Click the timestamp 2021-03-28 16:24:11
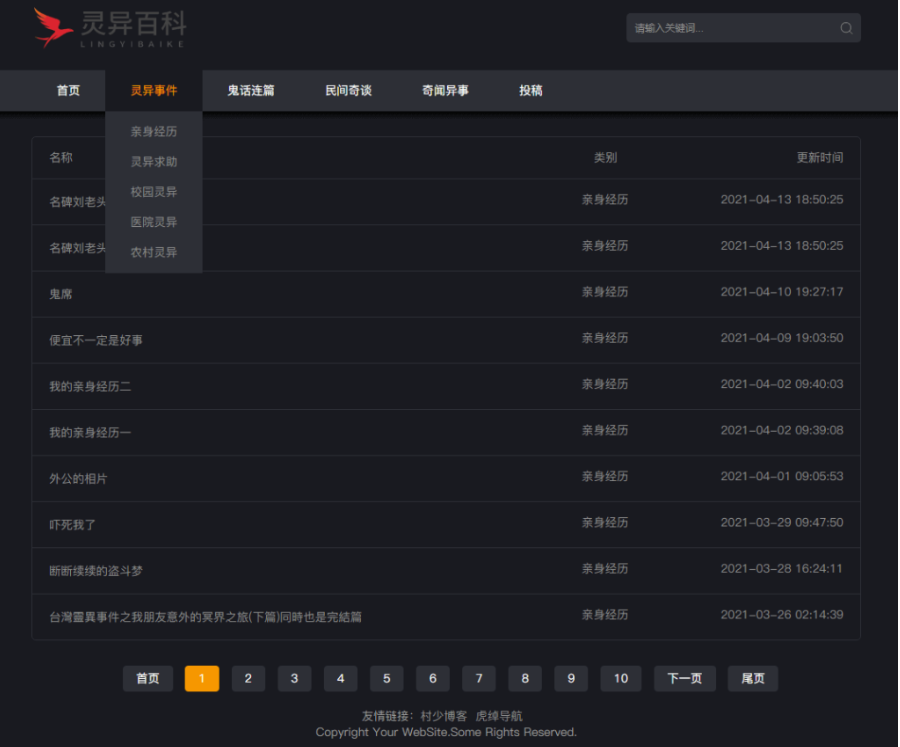 point(782,568)
